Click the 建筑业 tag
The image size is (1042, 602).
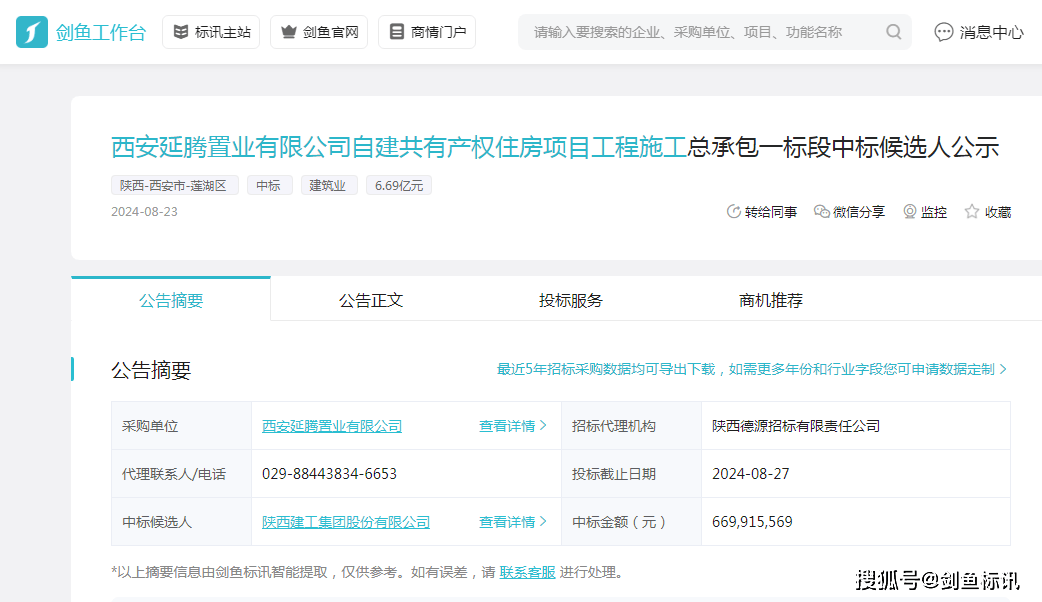(329, 185)
